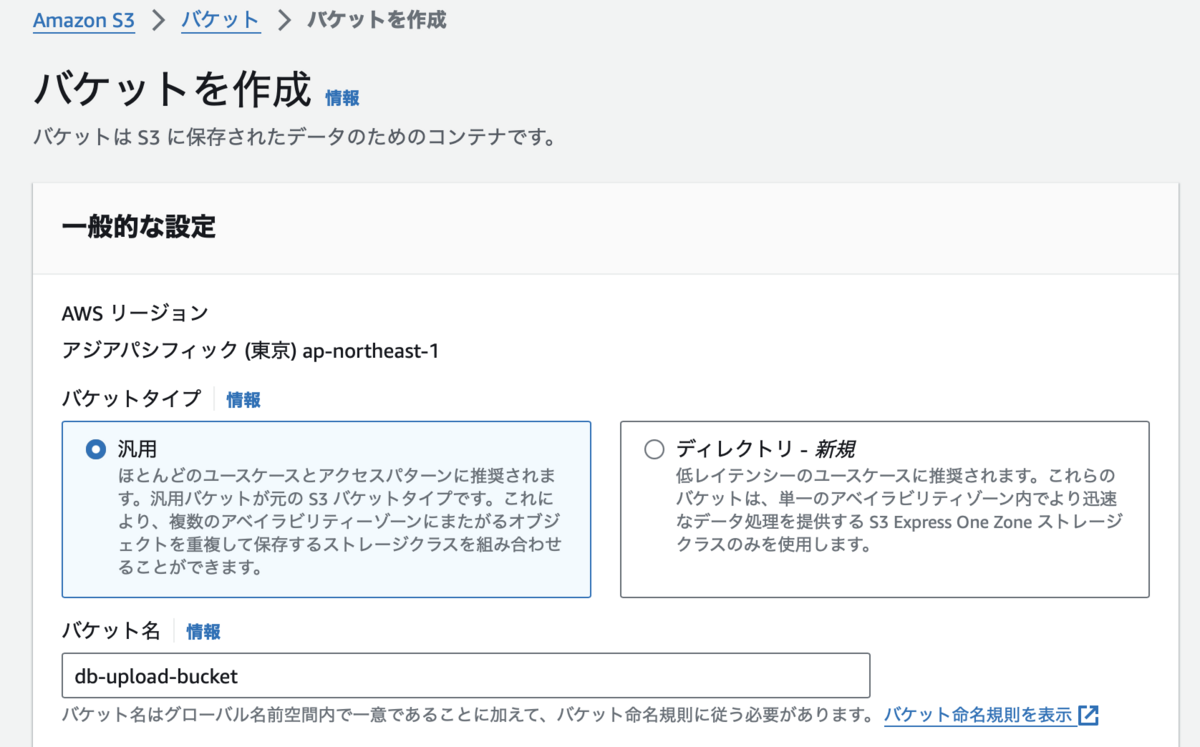Click the 汎用 option card
Image resolution: width=1200 pixels, height=747 pixels.
pyautogui.click(x=324, y=510)
